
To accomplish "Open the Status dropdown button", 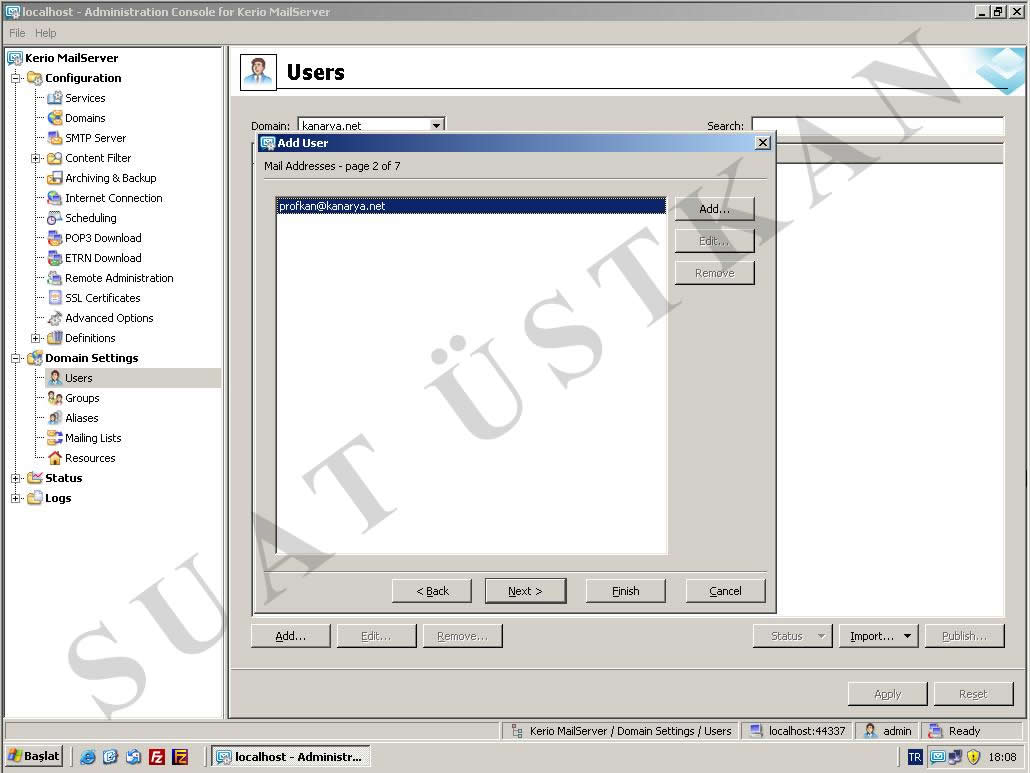I will [x=793, y=636].
